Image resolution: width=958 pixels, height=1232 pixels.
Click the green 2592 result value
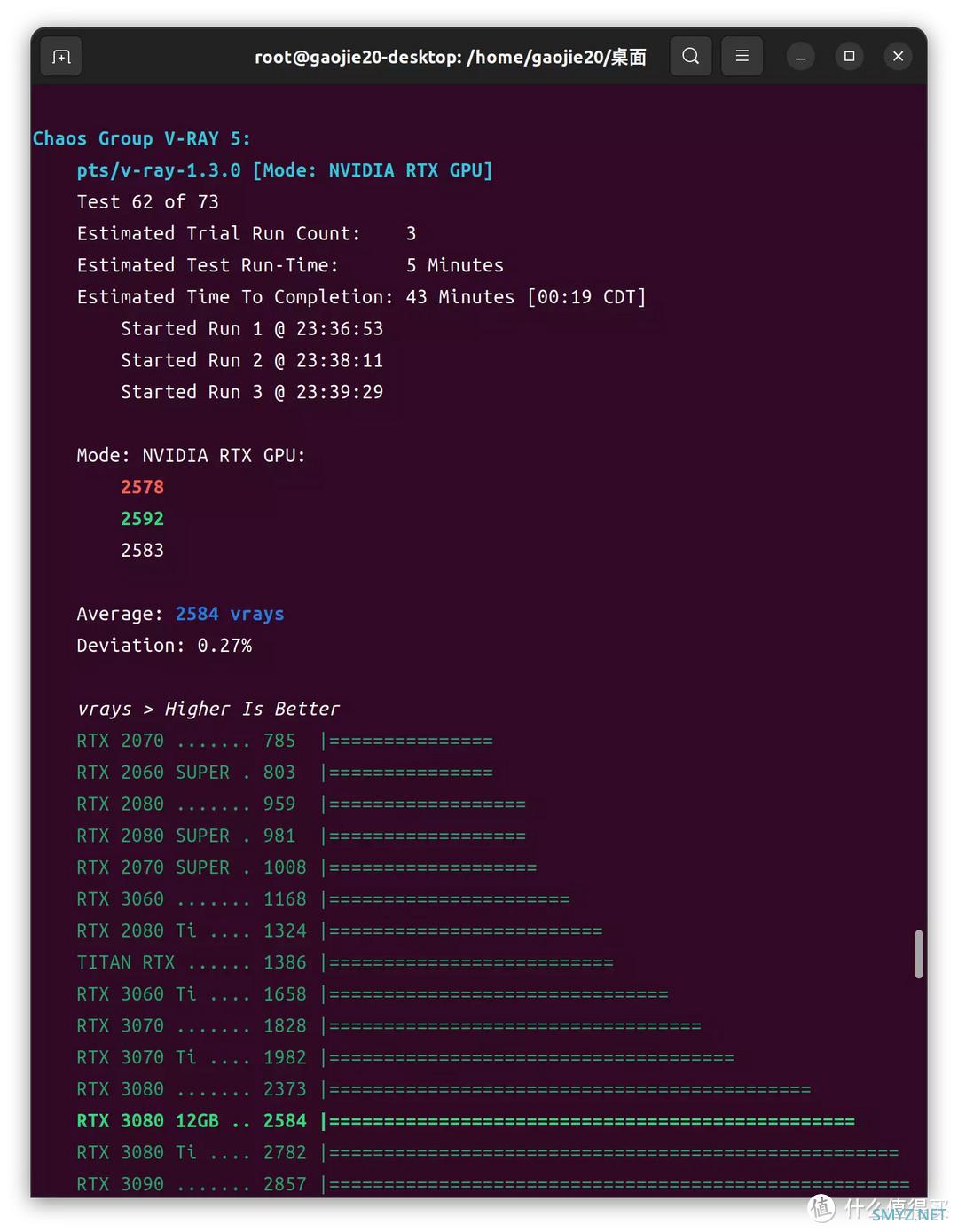143,519
